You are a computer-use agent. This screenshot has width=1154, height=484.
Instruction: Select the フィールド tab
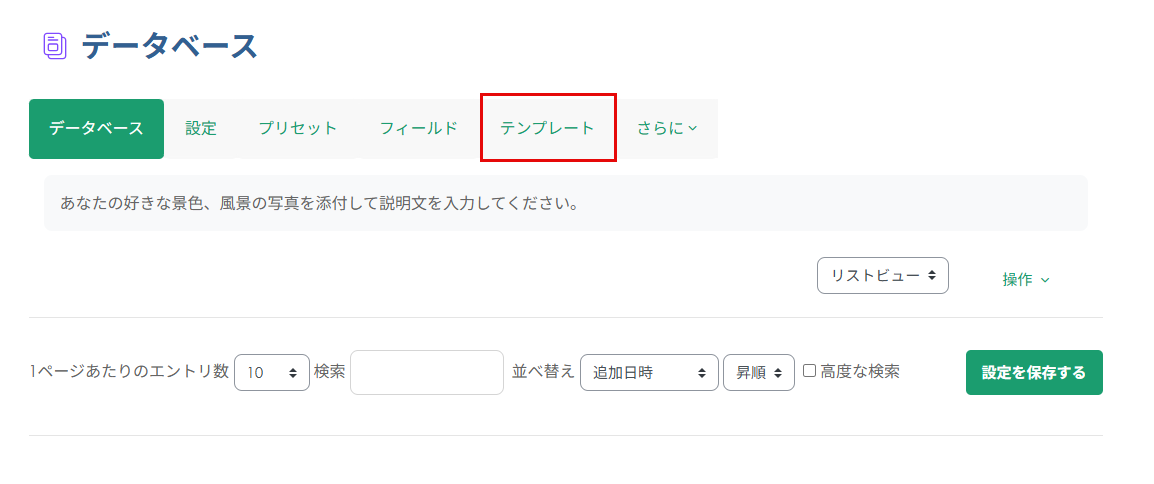coord(418,129)
